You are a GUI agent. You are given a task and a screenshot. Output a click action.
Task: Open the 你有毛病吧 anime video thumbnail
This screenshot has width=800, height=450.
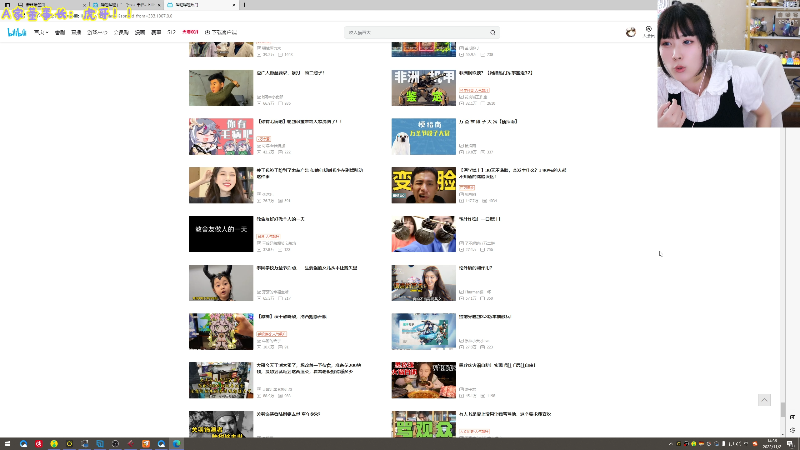pyautogui.click(x=221, y=136)
